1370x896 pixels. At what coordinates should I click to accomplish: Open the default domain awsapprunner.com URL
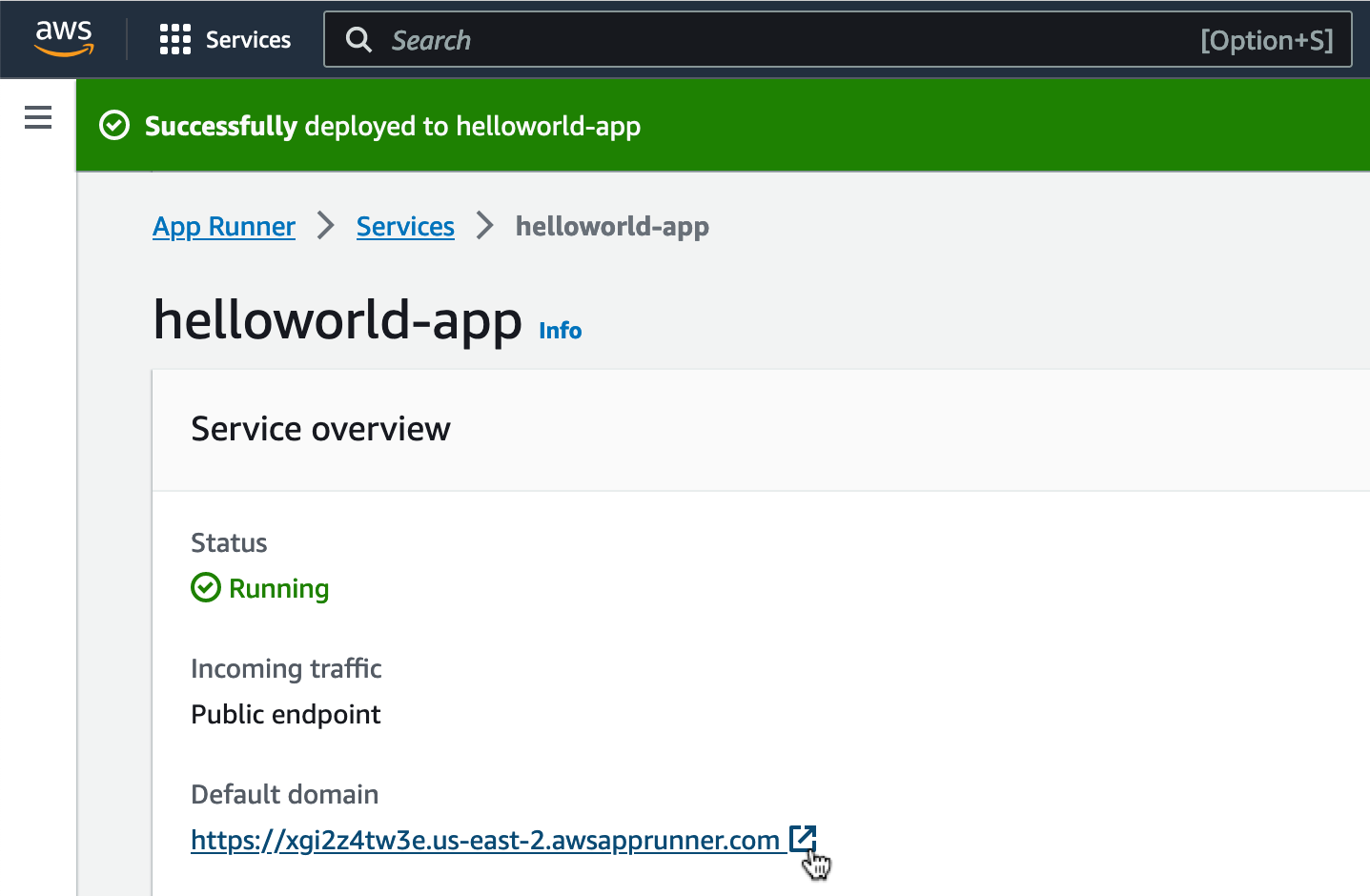[484, 841]
